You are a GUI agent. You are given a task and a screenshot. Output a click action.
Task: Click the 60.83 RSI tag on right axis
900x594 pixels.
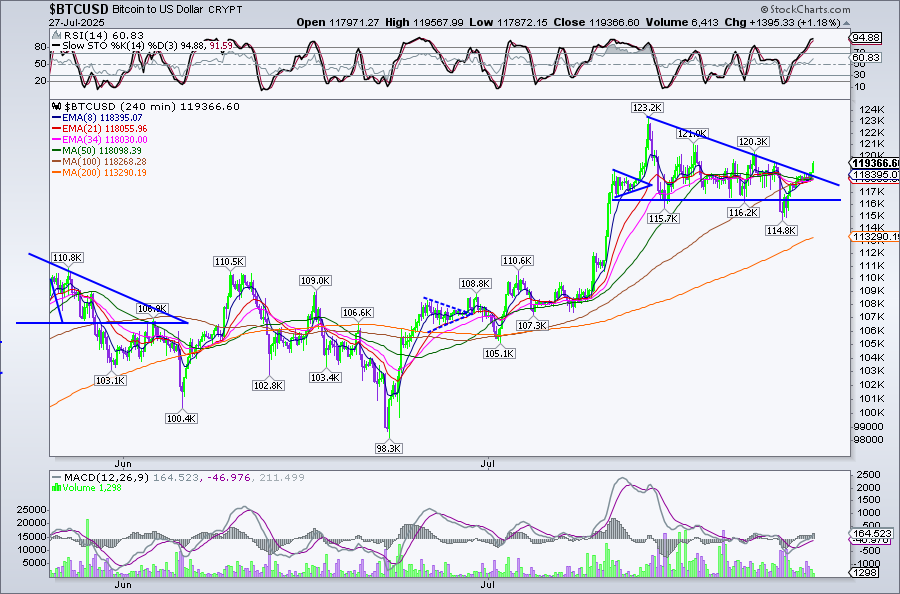tap(866, 58)
